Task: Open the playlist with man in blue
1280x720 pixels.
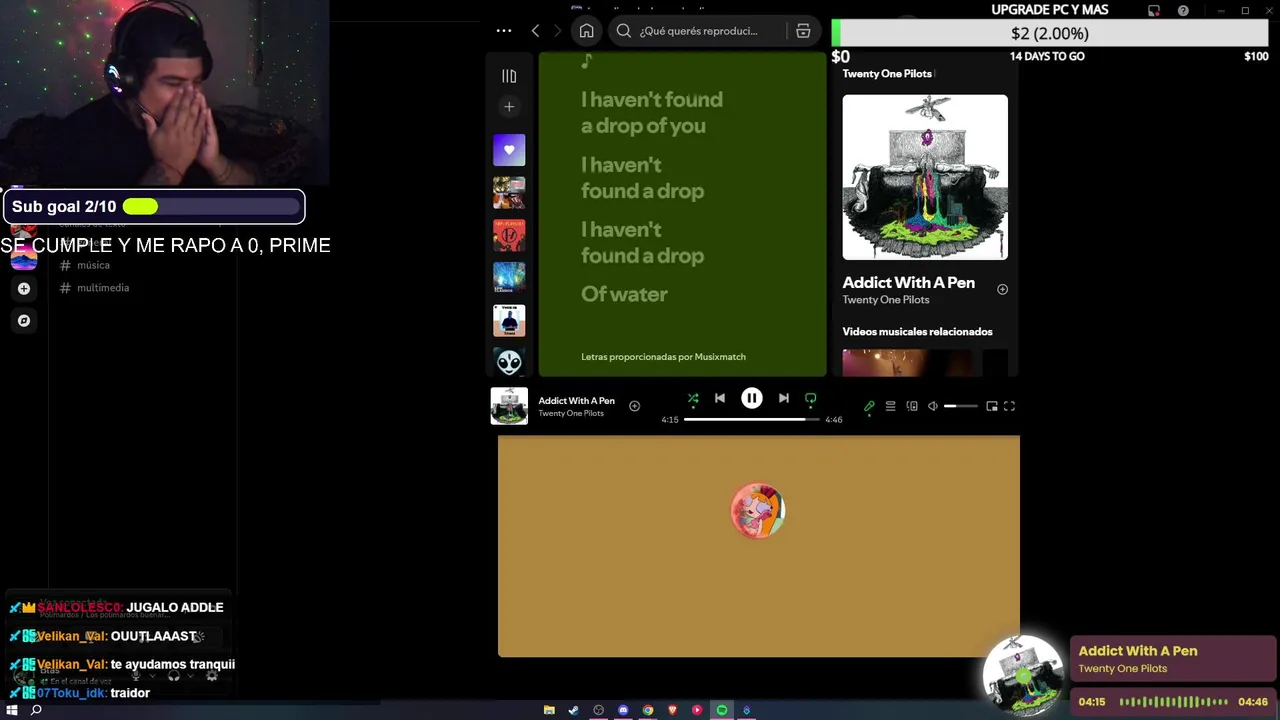Action: (509, 320)
